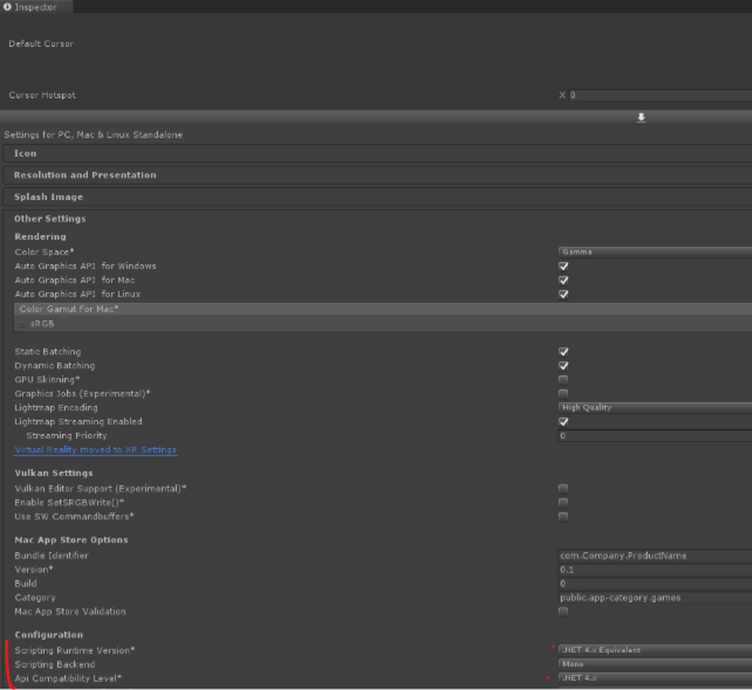Collapse the Other Settings section
This screenshot has width=752, height=690.
pyautogui.click(x=50, y=218)
